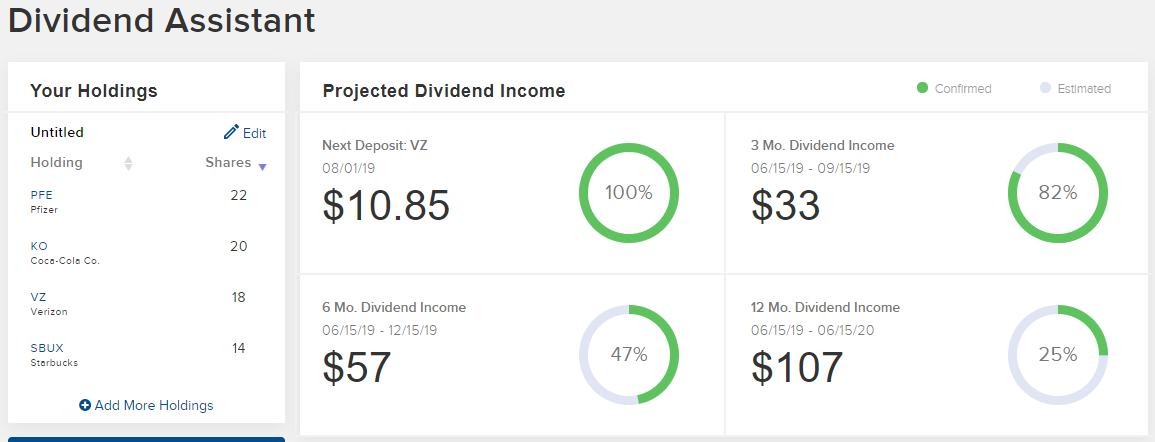Screen dimensions: 1155x442
Task: Click the Add More Holdings link
Action: pyautogui.click(x=154, y=405)
